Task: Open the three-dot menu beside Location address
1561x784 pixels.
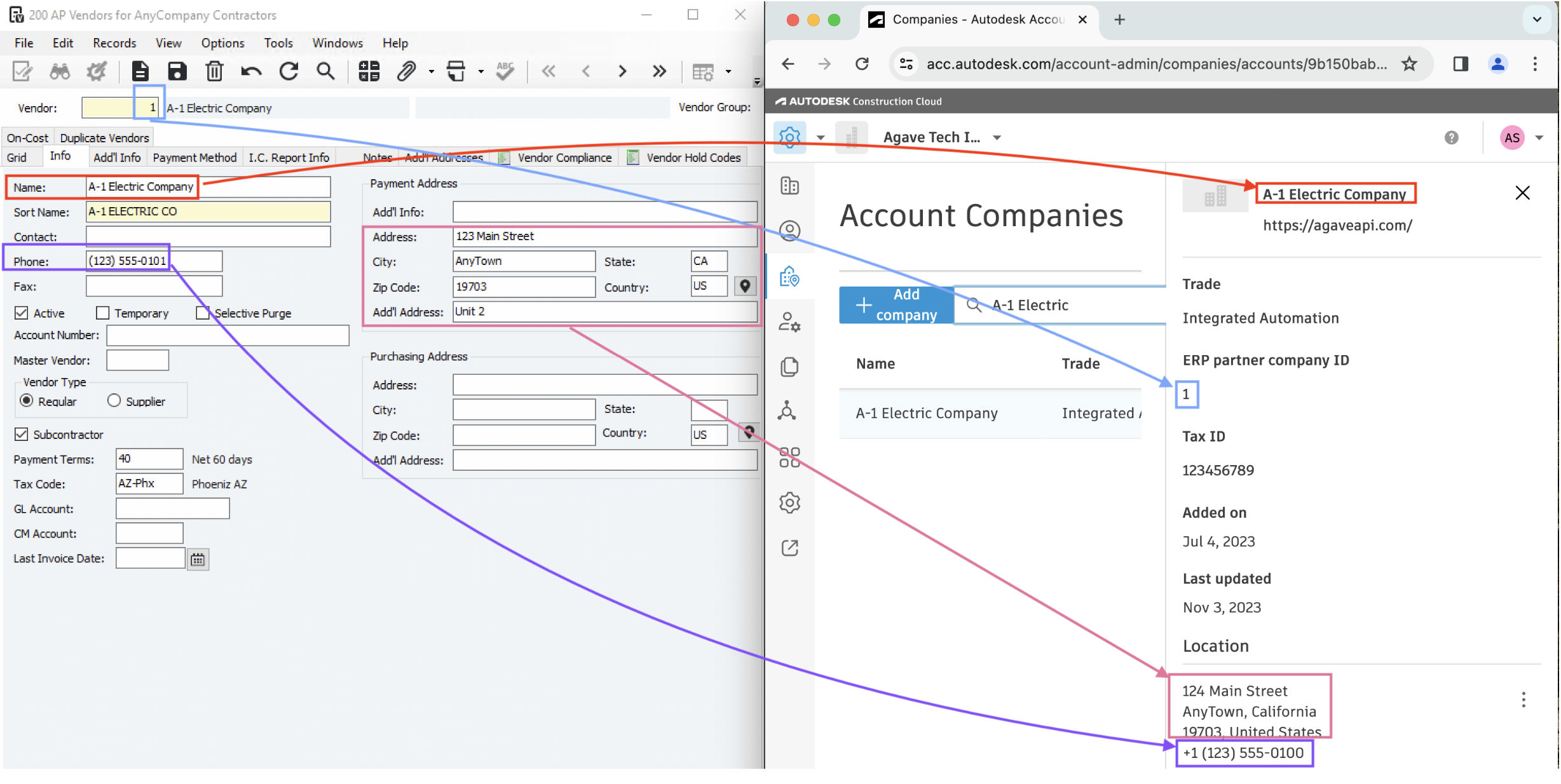Action: (1523, 700)
